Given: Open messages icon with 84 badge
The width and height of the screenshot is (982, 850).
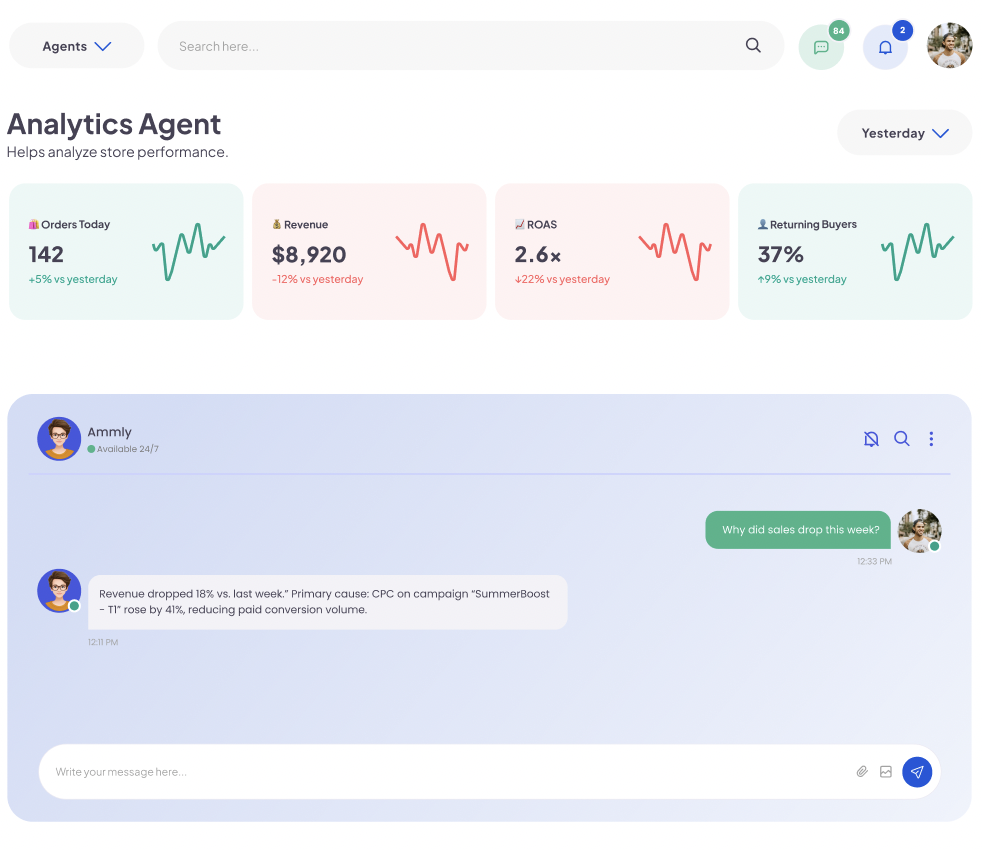Looking at the screenshot, I should [821, 47].
